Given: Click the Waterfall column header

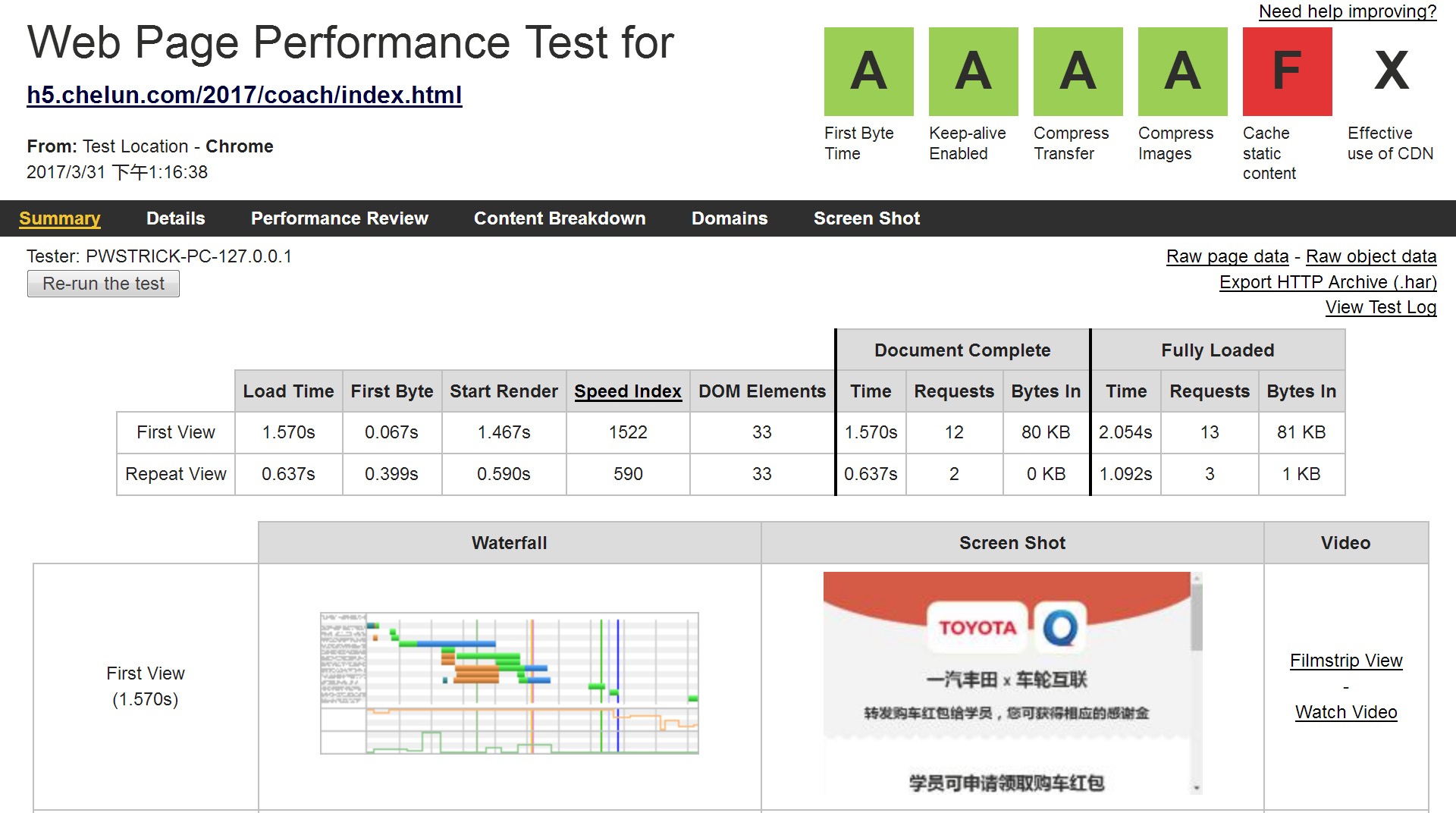Looking at the screenshot, I should pyautogui.click(x=510, y=543).
